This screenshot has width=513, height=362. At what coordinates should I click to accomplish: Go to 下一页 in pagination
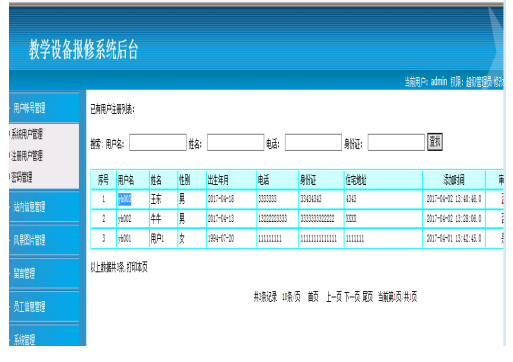click(x=352, y=296)
